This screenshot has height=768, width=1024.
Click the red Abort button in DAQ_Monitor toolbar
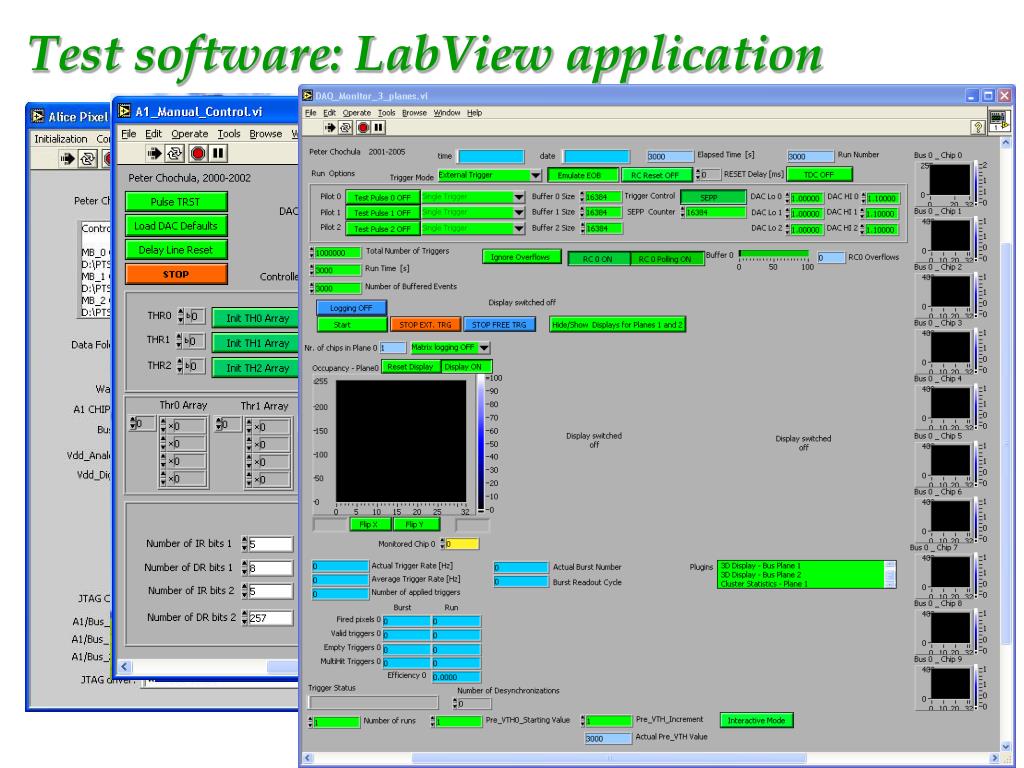pos(363,127)
